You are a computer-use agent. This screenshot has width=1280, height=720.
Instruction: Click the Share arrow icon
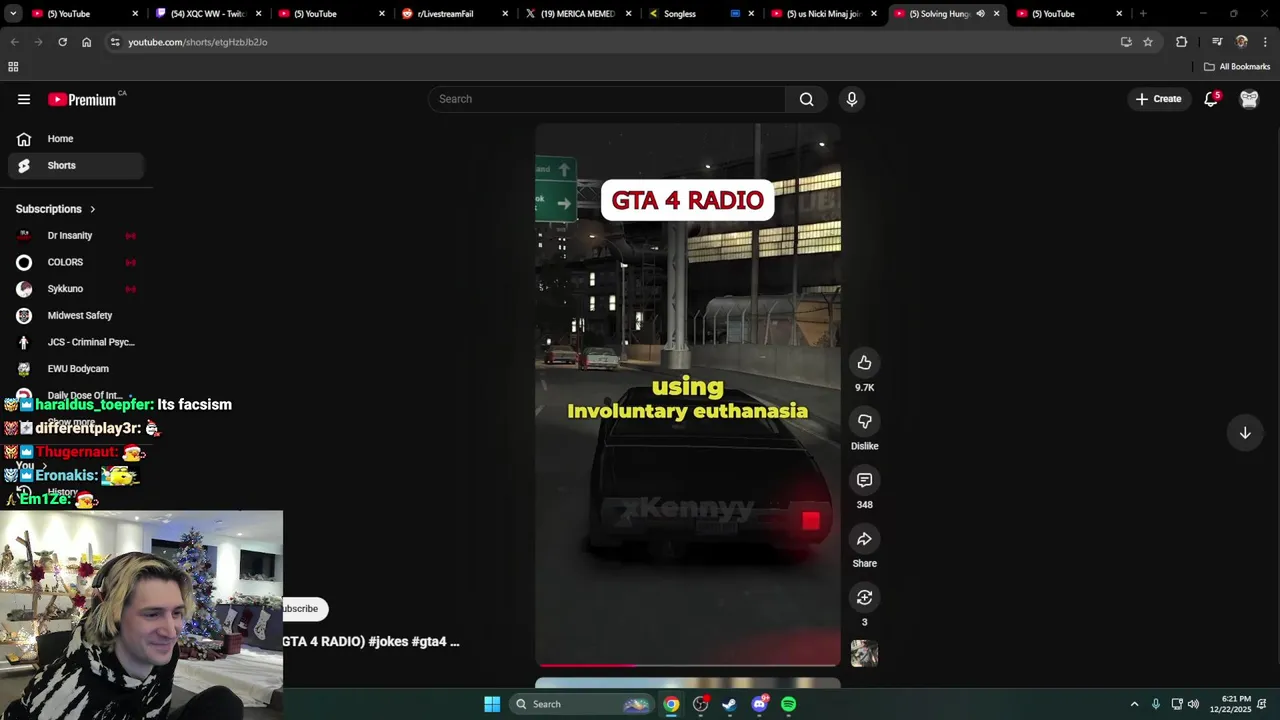tap(864, 539)
